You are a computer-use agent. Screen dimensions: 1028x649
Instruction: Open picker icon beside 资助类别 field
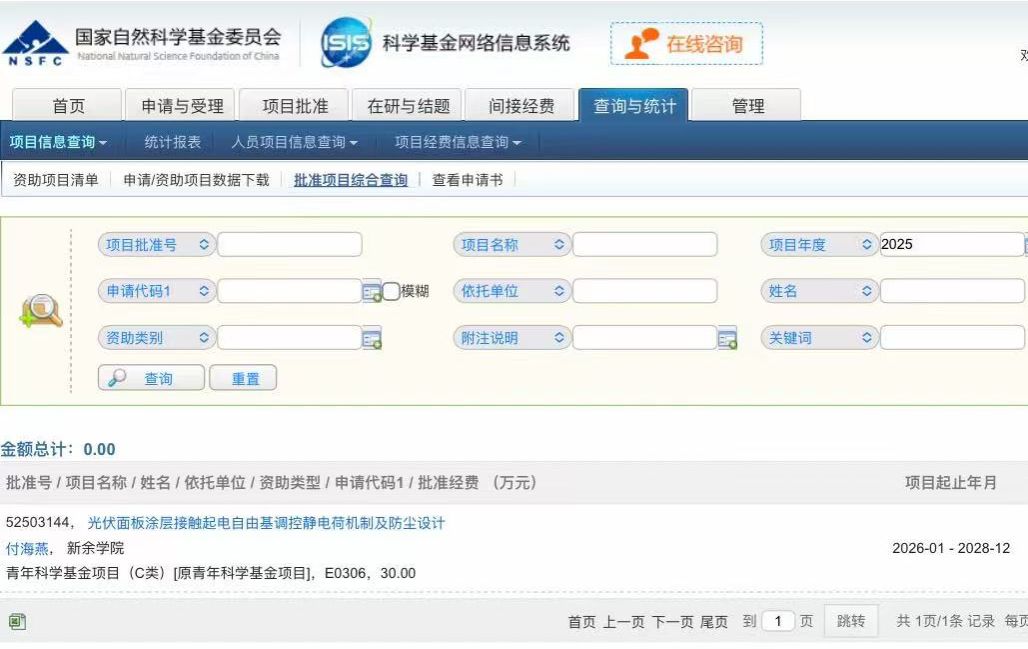(x=371, y=339)
